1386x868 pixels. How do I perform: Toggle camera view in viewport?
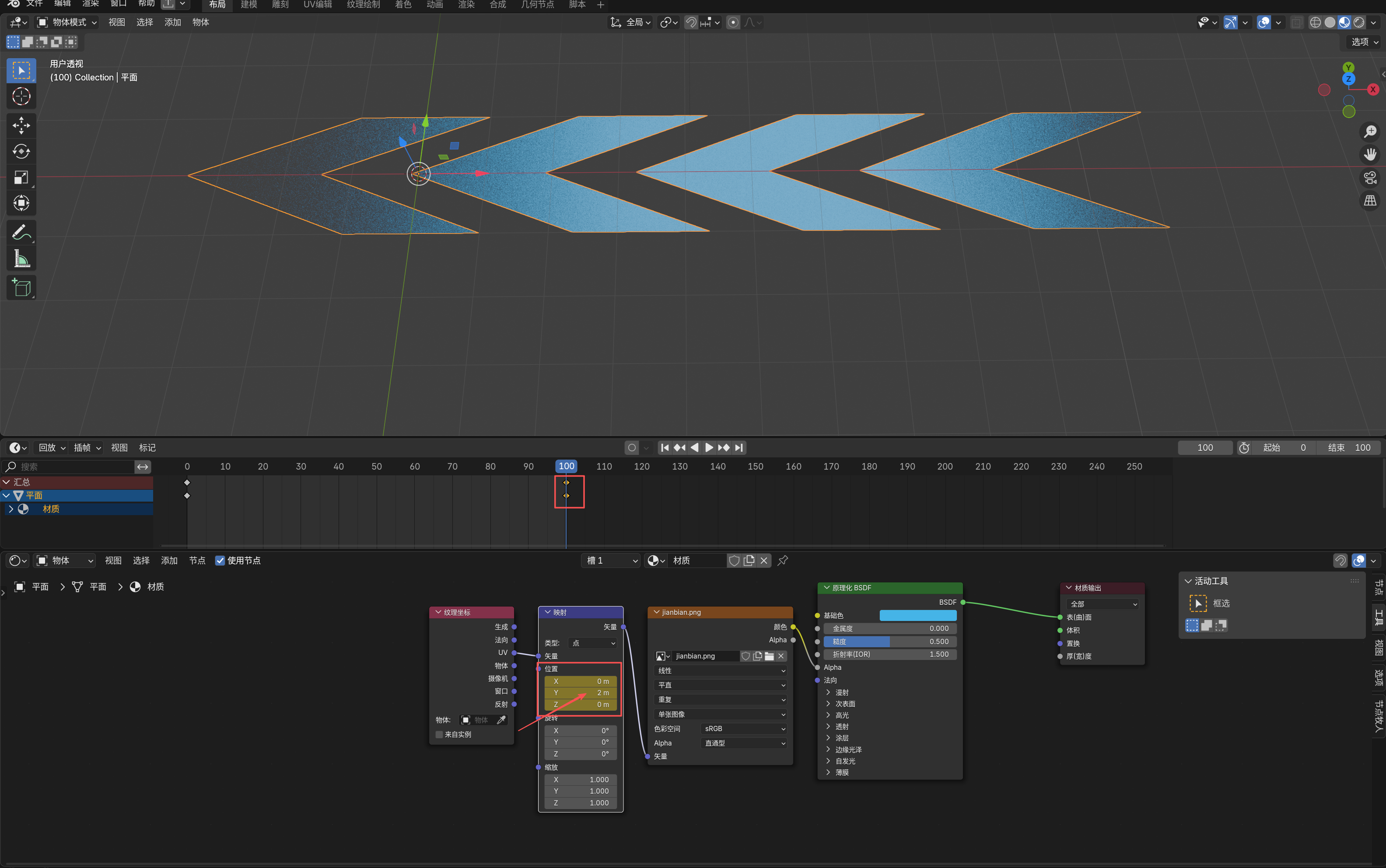point(1370,178)
